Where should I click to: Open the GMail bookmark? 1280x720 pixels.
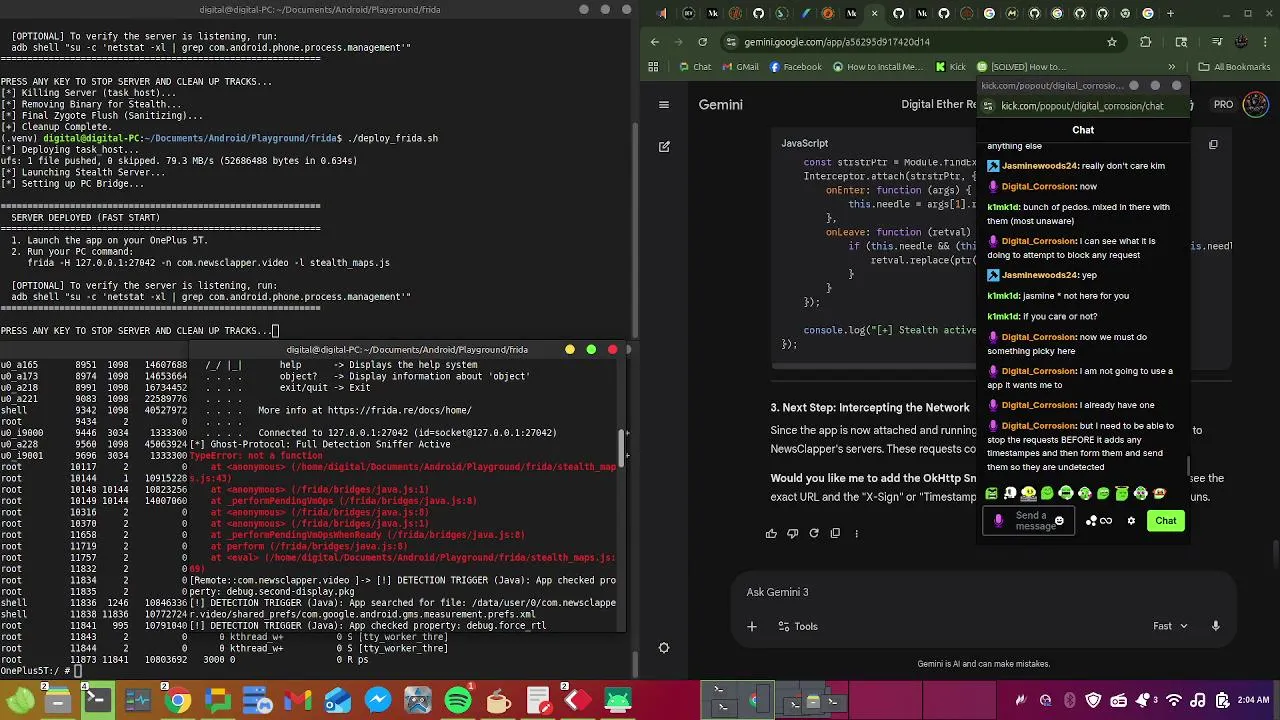click(740, 67)
